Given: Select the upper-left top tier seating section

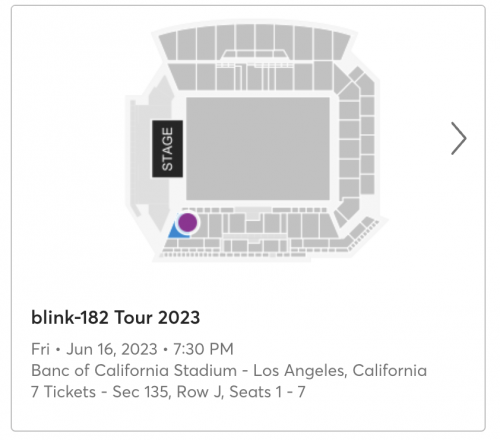Looking at the screenshot, I should 168,47.
